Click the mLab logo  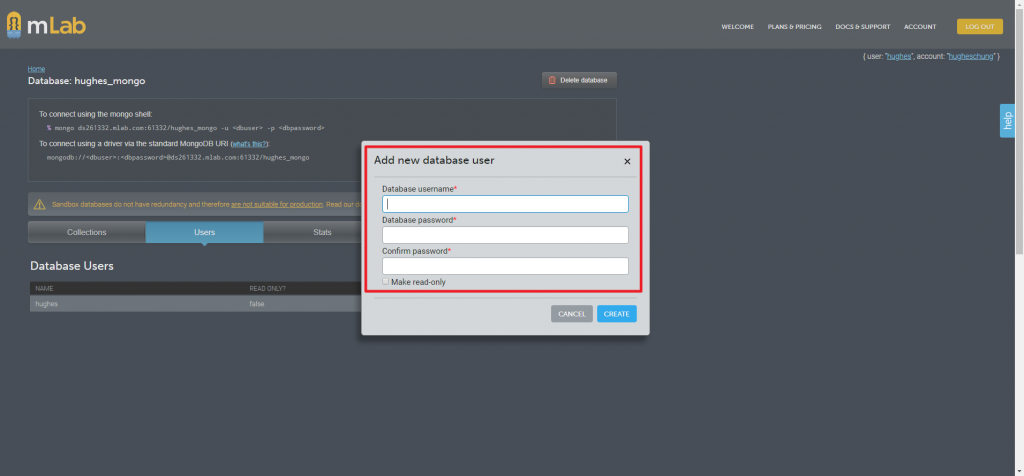click(x=46, y=25)
